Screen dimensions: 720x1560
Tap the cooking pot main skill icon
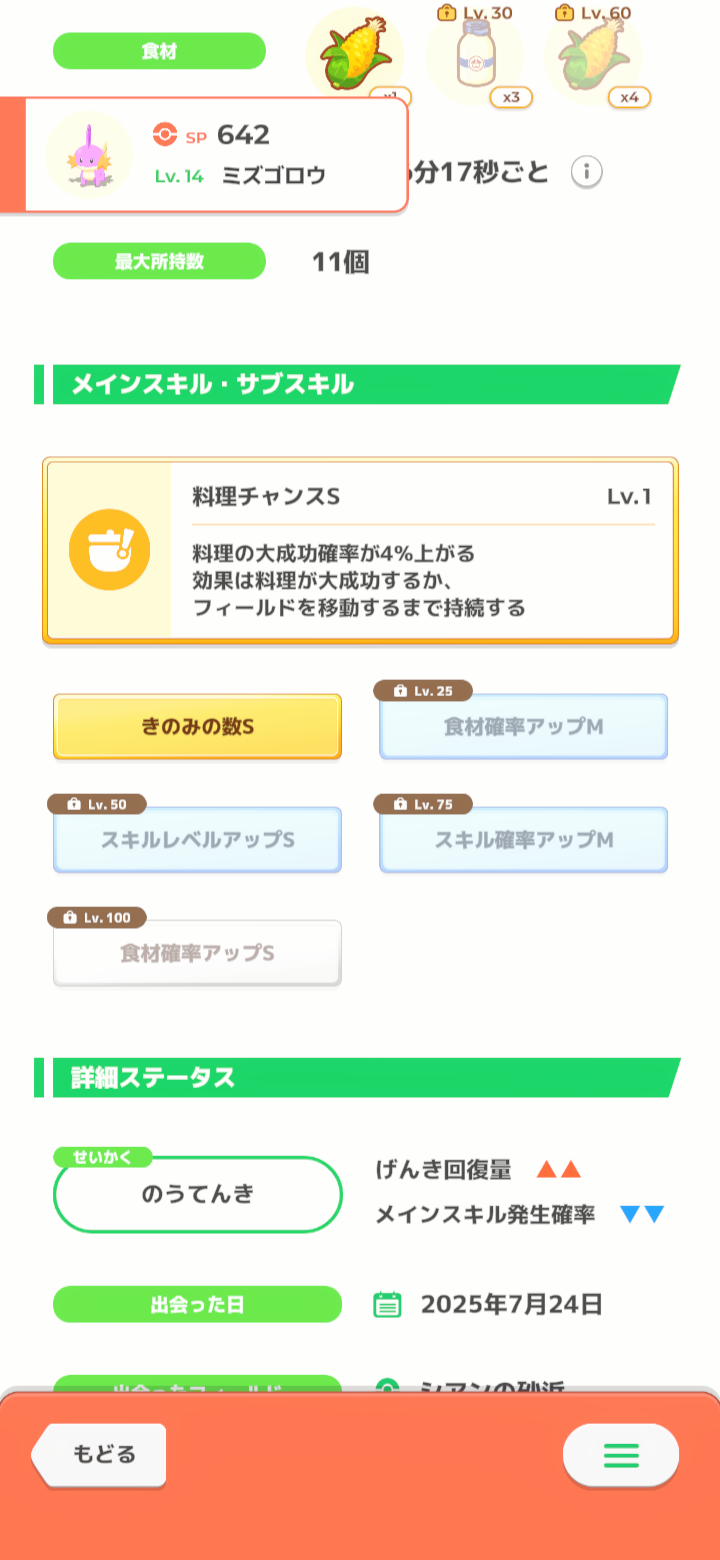(x=109, y=550)
